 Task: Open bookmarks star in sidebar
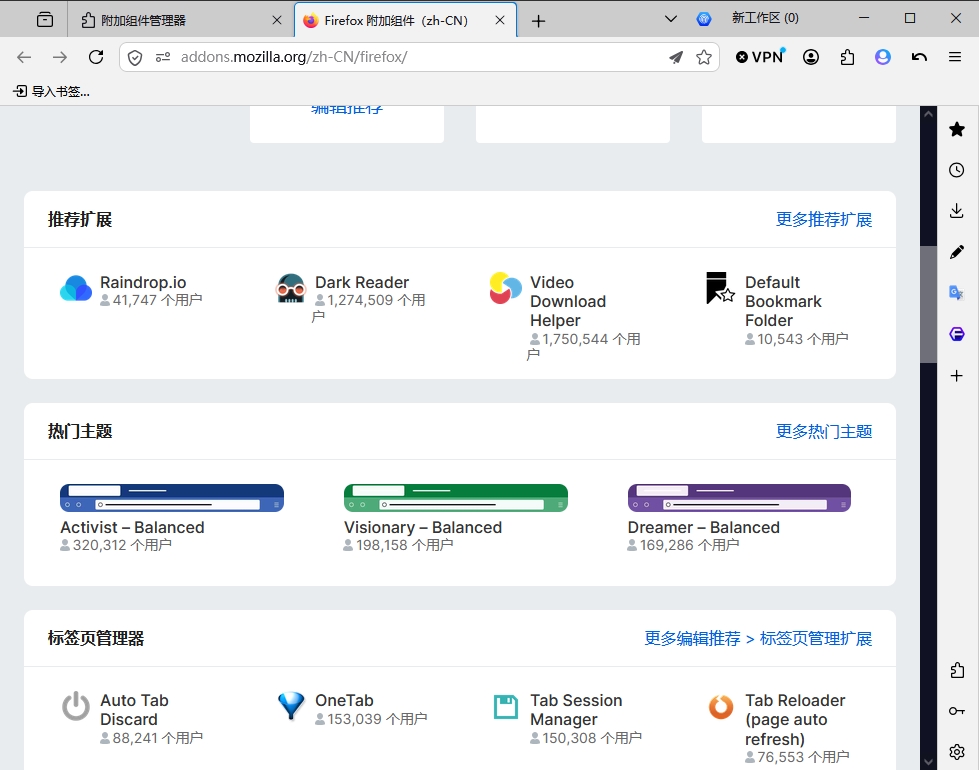coord(957,129)
